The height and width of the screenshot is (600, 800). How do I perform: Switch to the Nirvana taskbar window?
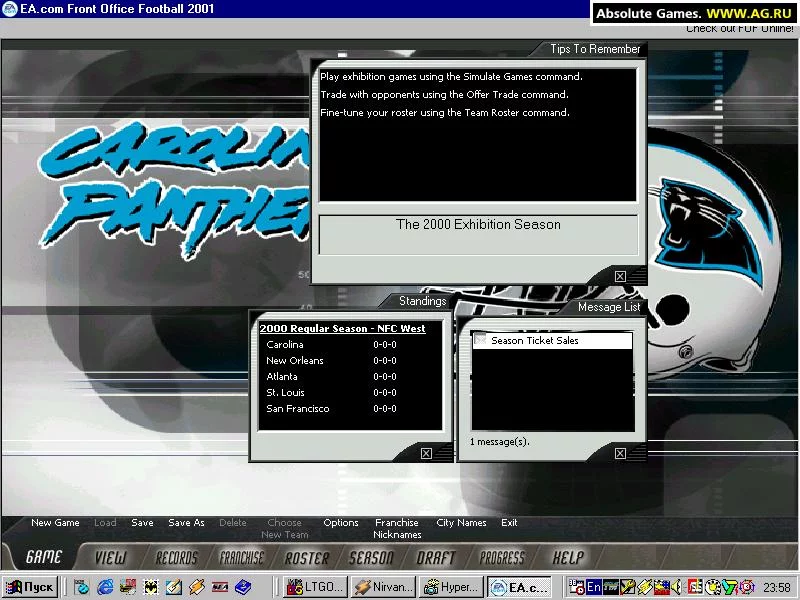(x=384, y=587)
